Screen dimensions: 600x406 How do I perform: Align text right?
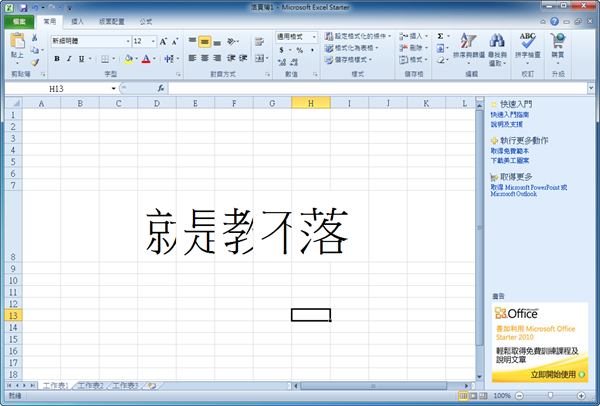click(x=217, y=58)
